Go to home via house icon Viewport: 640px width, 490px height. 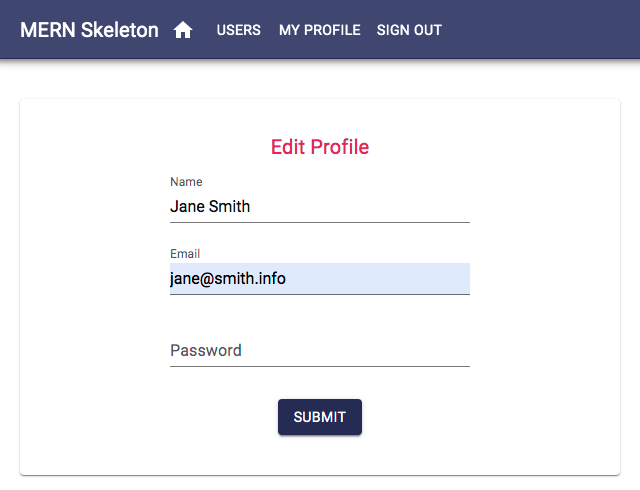[x=183, y=30]
